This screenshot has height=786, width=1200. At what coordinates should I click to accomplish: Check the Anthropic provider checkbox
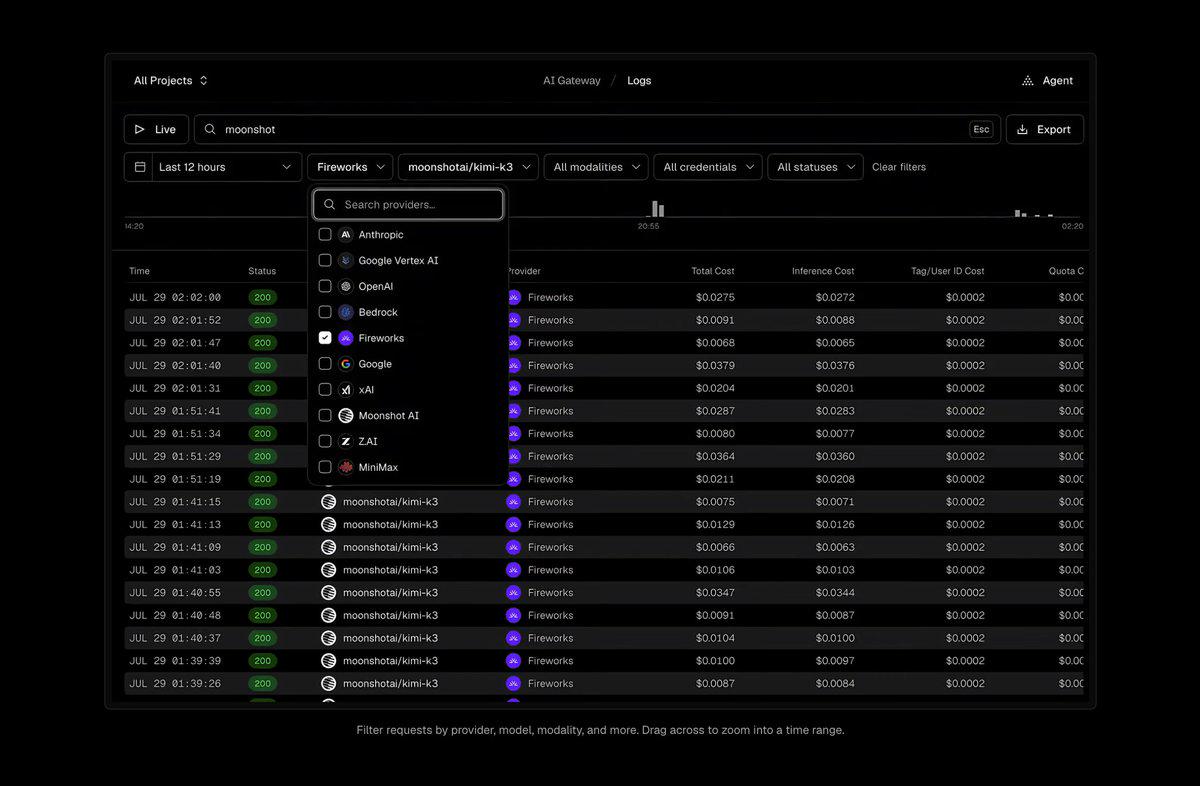point(325,235)
